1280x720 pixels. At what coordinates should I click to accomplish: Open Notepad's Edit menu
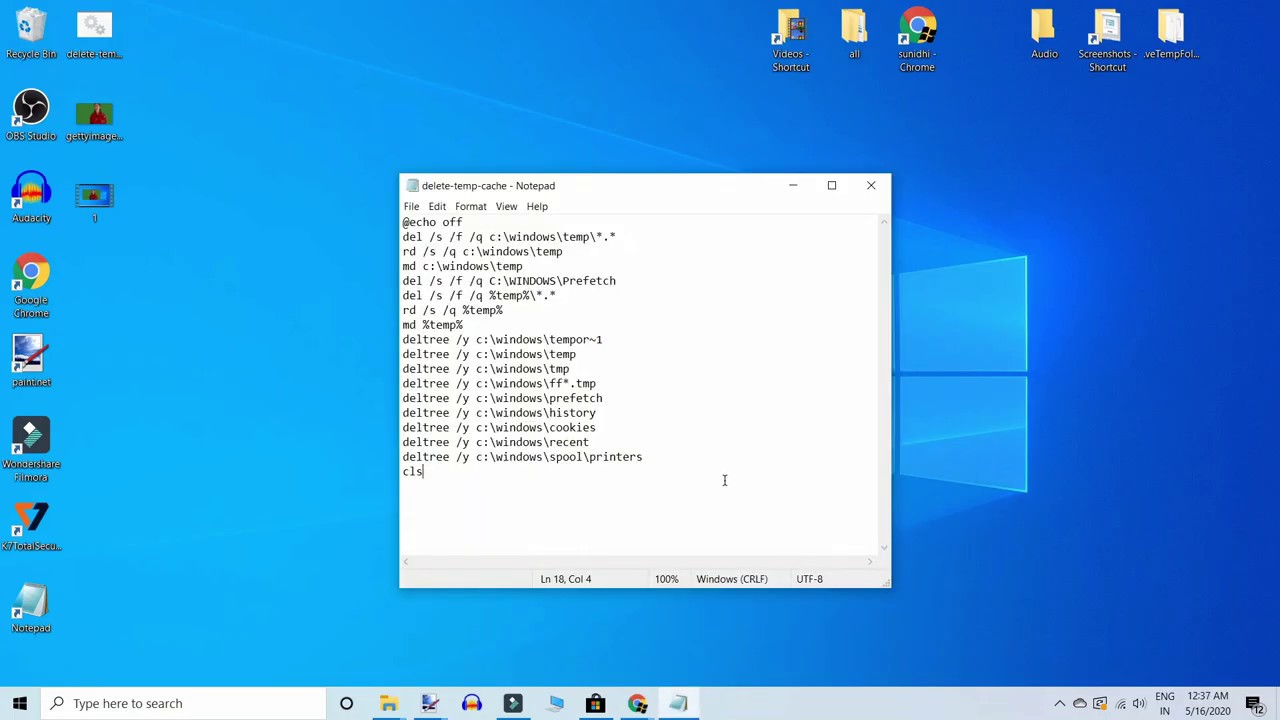click(x=437, y=206)
